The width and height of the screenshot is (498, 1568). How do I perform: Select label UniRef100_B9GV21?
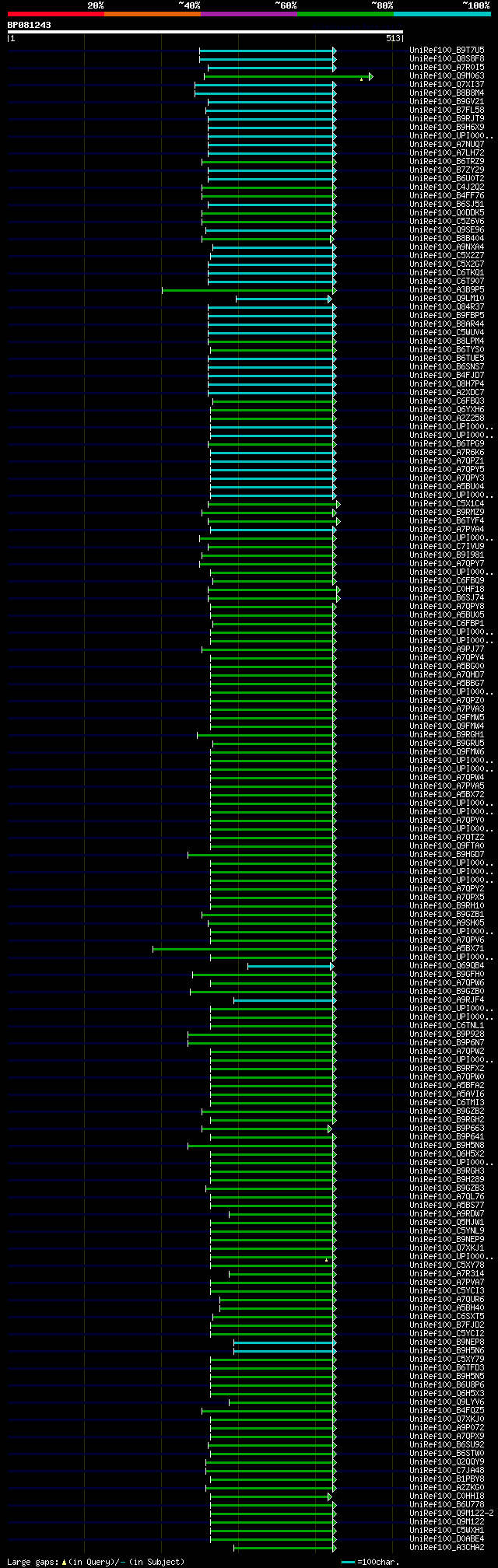[447, 101]
